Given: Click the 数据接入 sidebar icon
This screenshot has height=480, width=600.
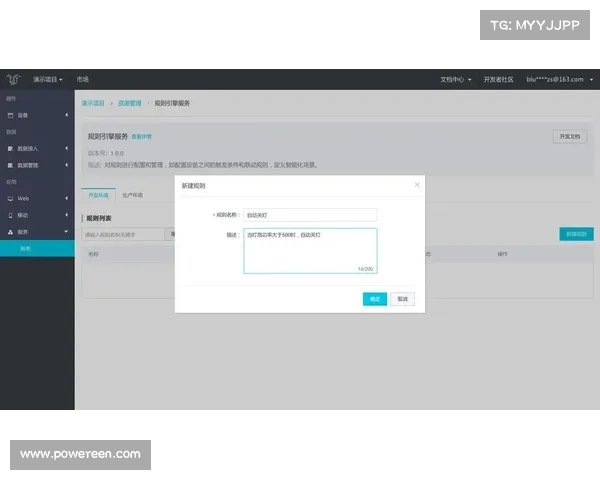Looking at the screenshot, I should [10, 149].
